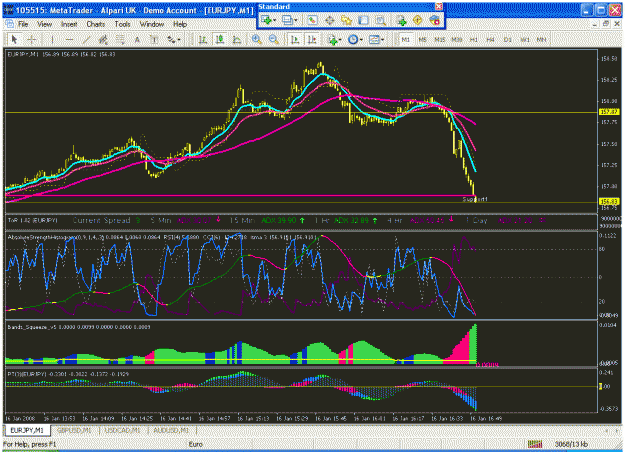Screen dimensions: 625x452
Task: Select the M1 timeframe button
Action: (406, 39)
